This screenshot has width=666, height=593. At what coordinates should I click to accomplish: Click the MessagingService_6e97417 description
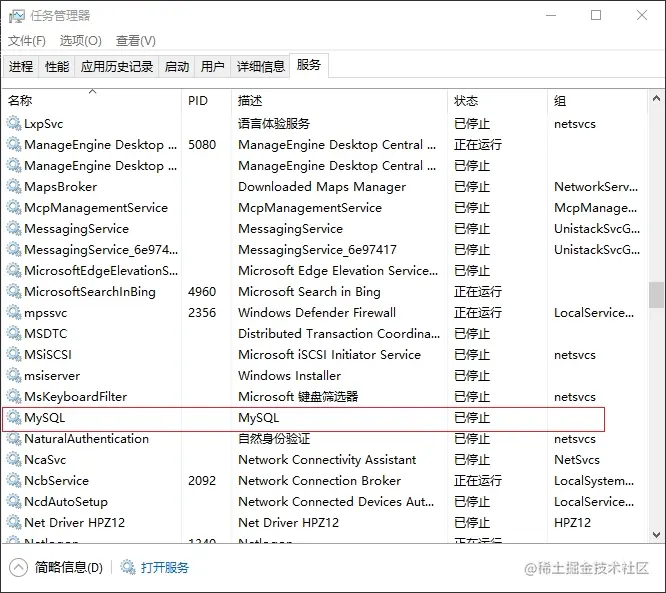tap(317, 249)
